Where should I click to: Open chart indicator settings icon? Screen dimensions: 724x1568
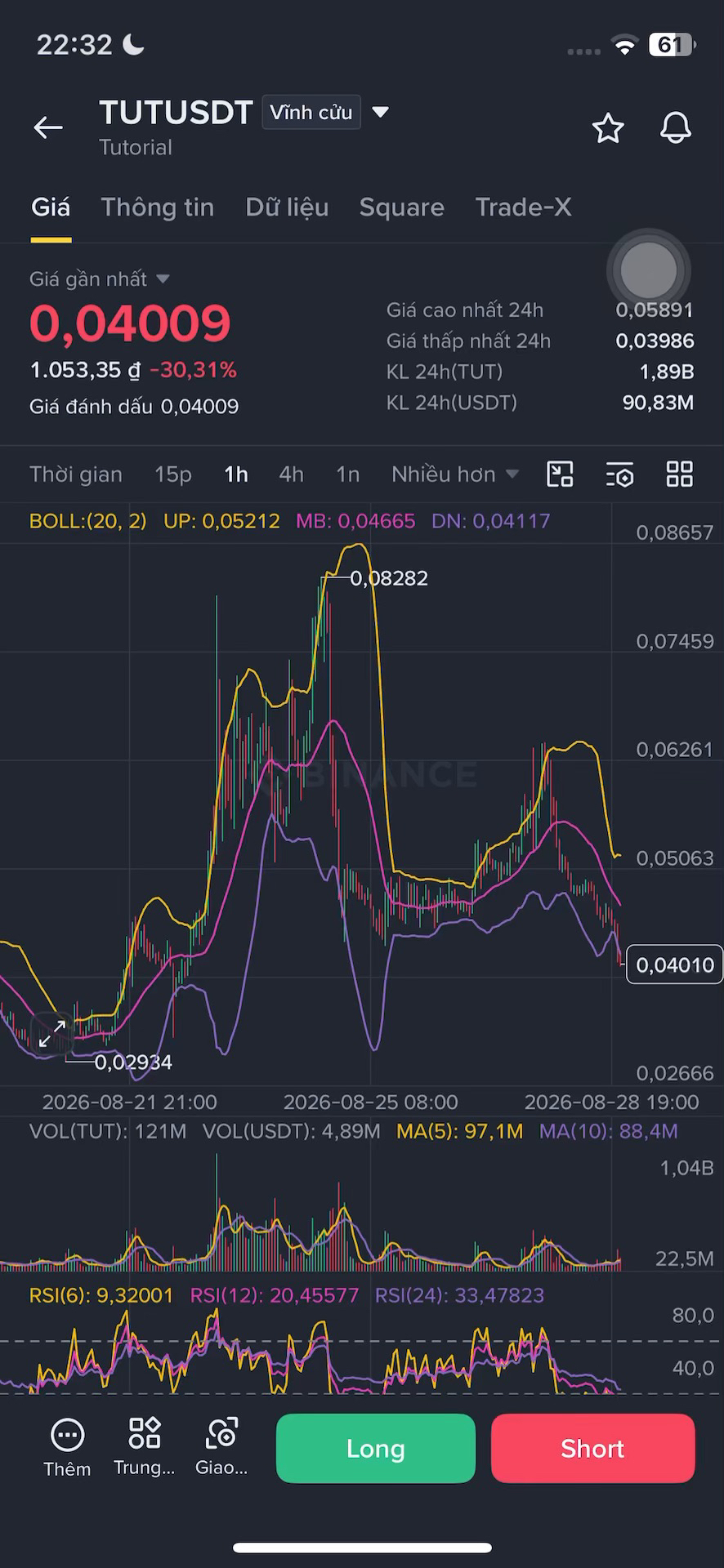coord(620,474)
